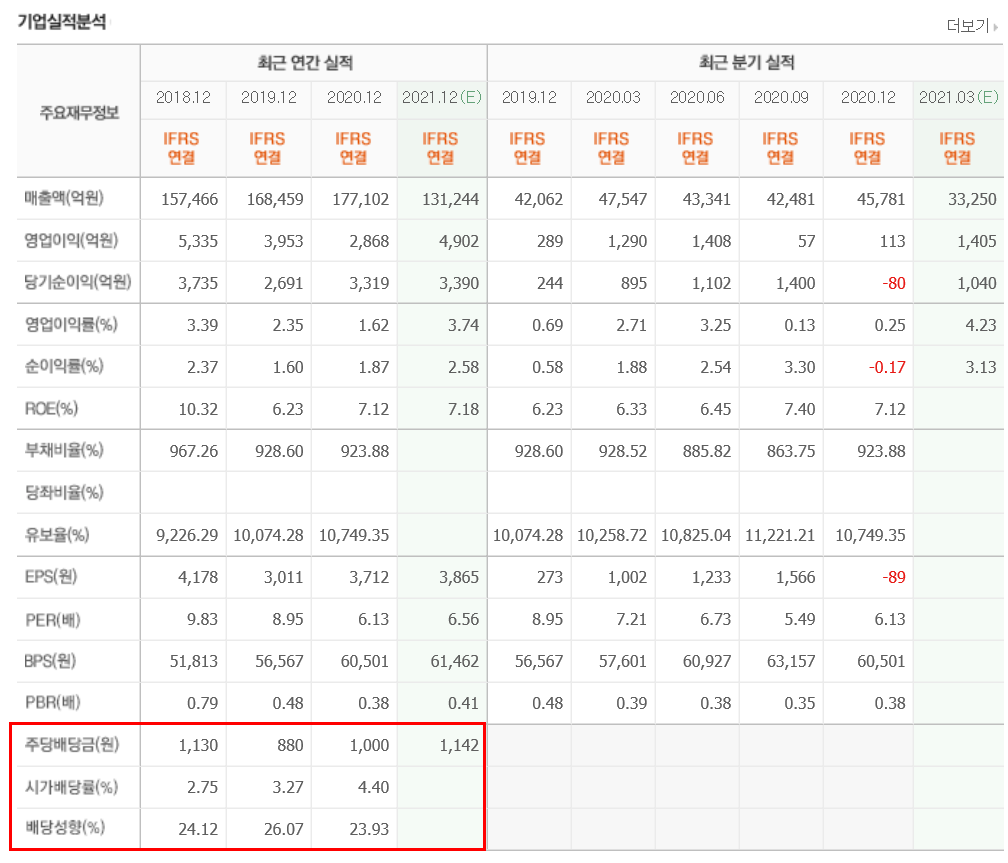Click the 기업실적분석 section title

point(62,22)
